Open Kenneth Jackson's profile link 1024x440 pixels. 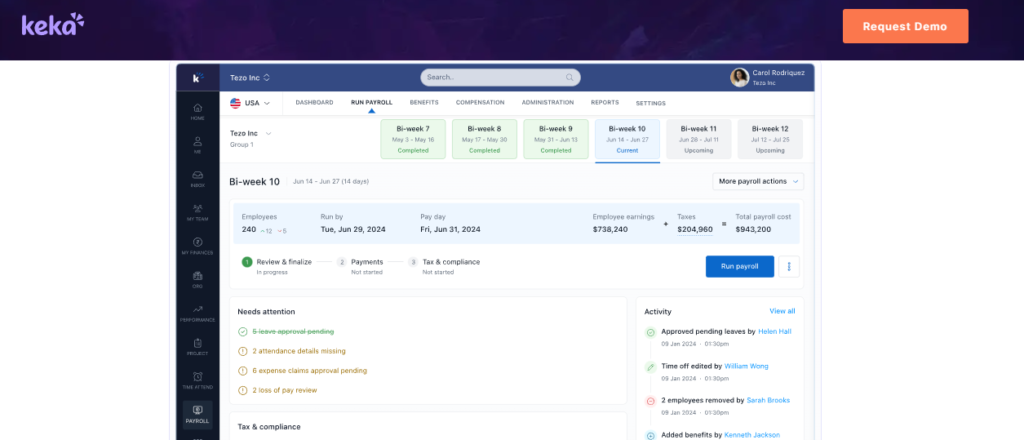pyautogui.click(x=752, y=435)
